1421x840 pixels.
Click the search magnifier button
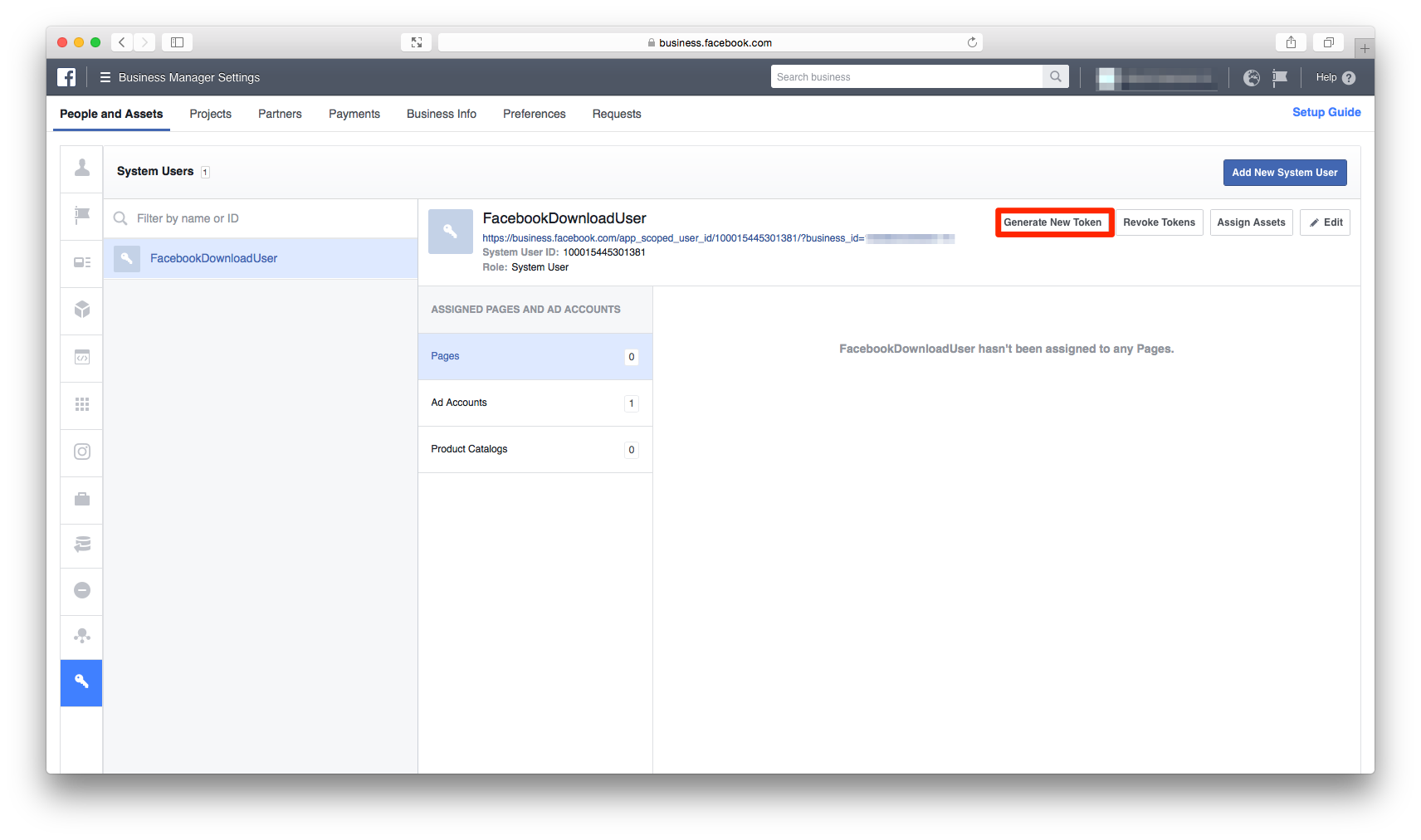[x=1056, y=76]
